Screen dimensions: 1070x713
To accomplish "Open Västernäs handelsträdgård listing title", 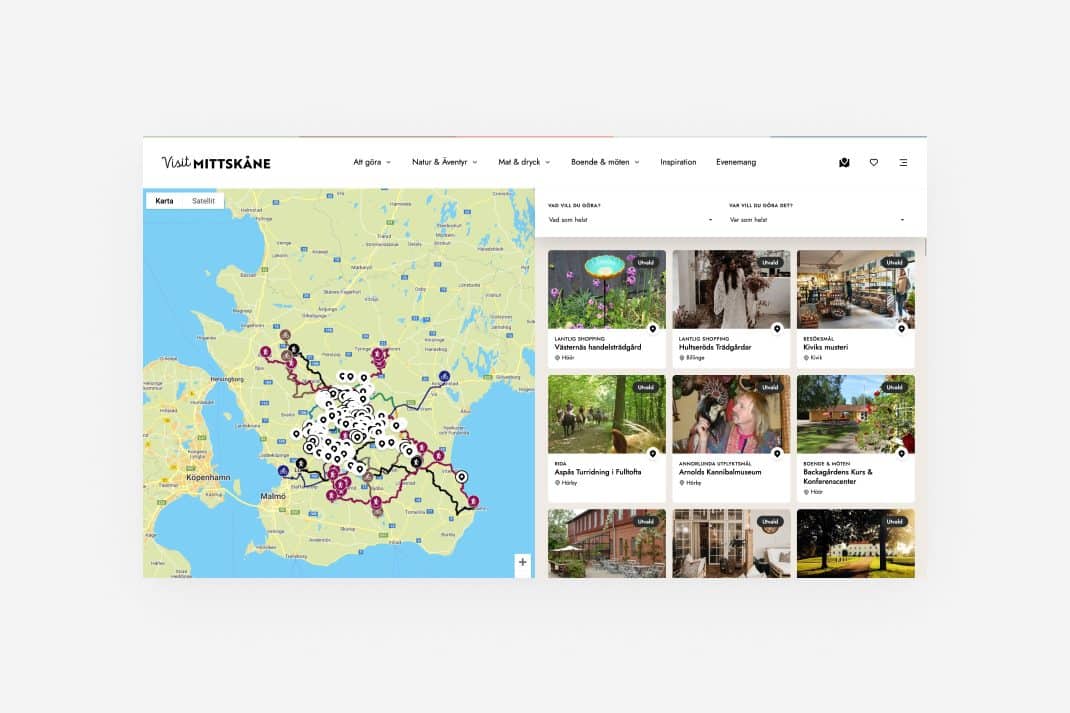I will [598, 347].
